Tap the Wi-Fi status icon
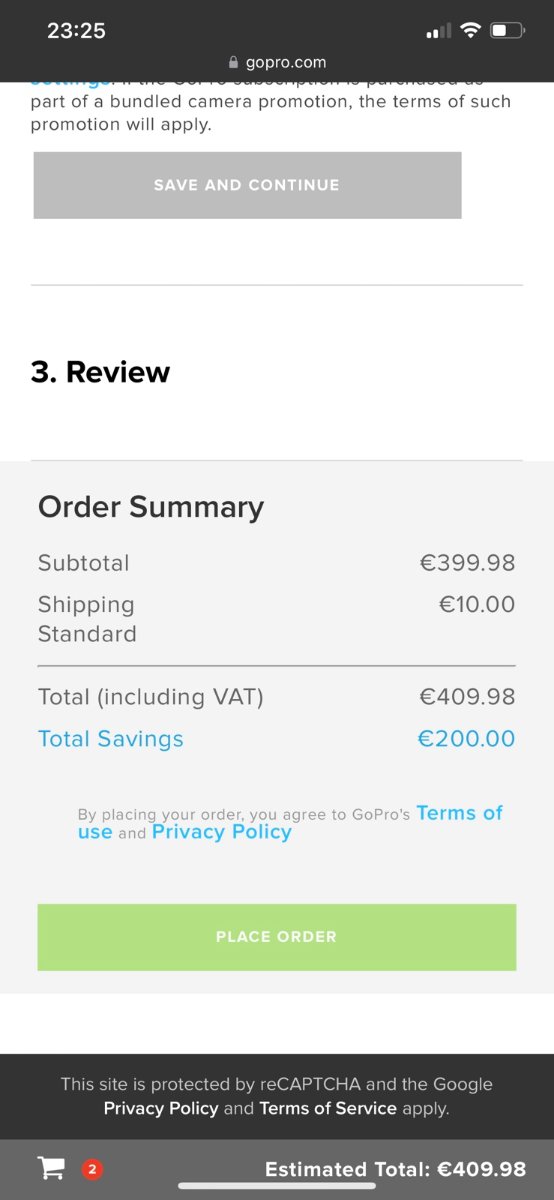Image resolution: width=554 pixels, height=1200 pixels. [470, 30]
